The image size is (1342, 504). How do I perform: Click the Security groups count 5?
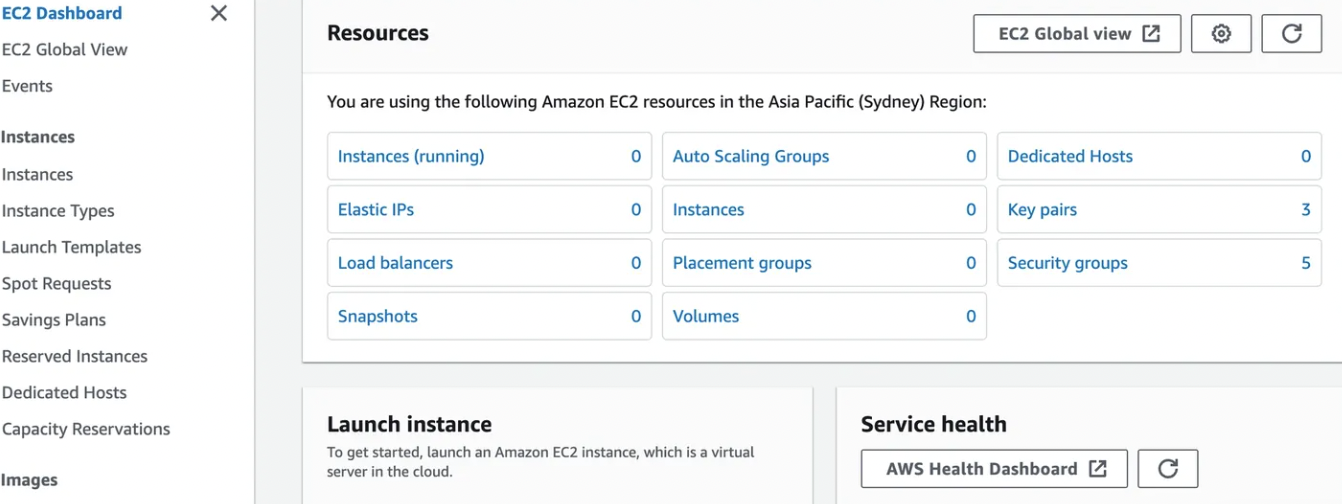(1306, 263)
